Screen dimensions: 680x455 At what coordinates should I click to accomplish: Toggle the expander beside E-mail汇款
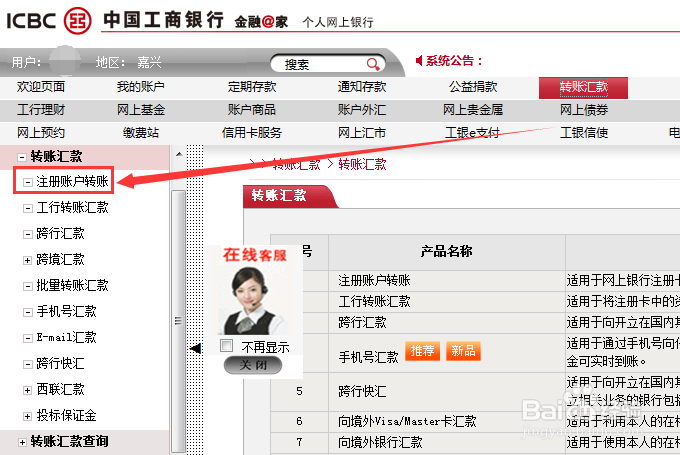click(x=28, y=338)
